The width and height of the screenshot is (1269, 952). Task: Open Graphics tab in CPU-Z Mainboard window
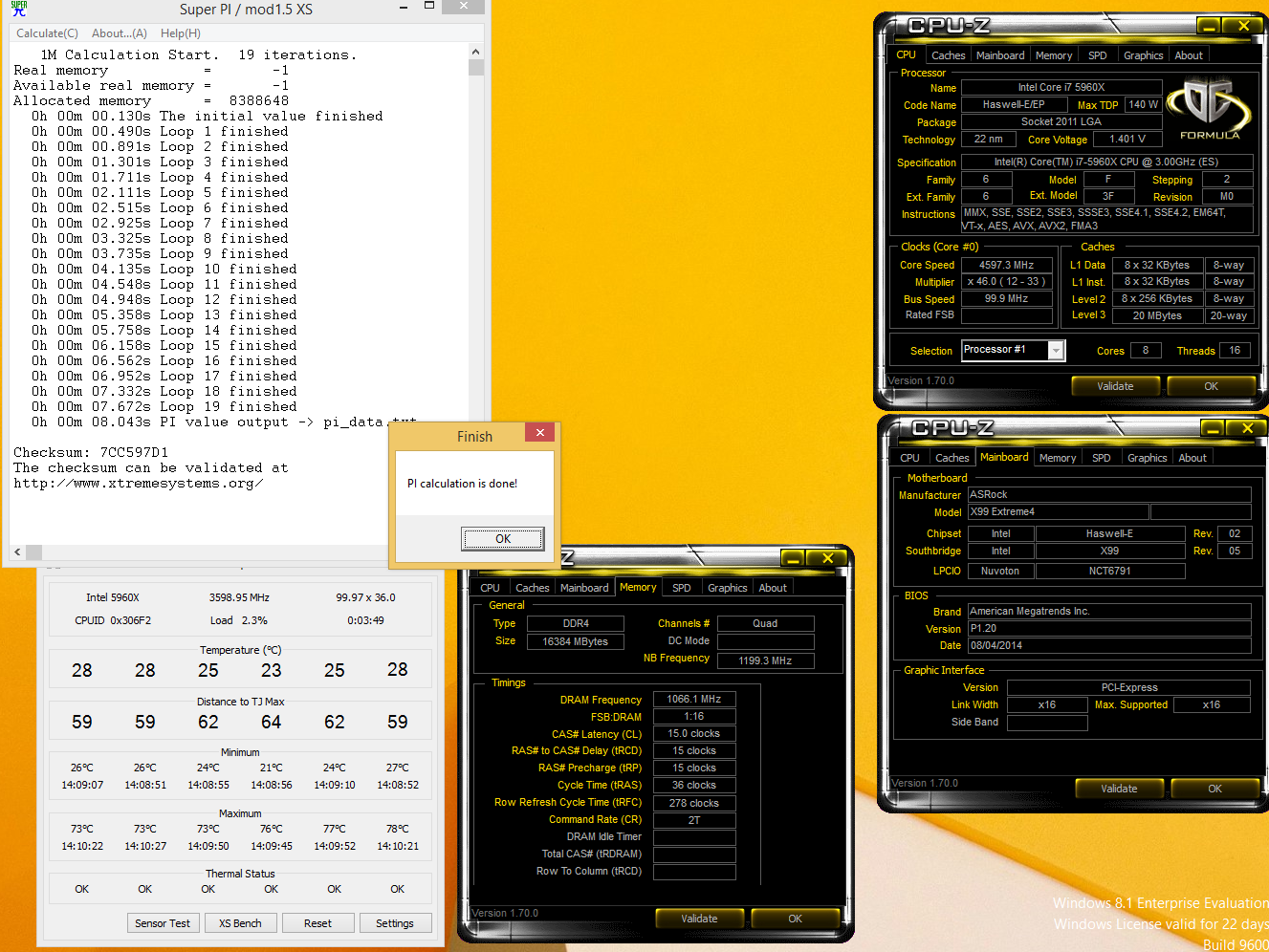(1148, 458)
